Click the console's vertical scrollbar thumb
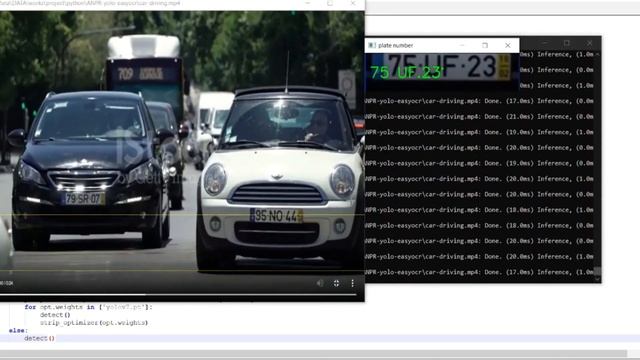This screenshot has width=640, height=360. point(598,271)
